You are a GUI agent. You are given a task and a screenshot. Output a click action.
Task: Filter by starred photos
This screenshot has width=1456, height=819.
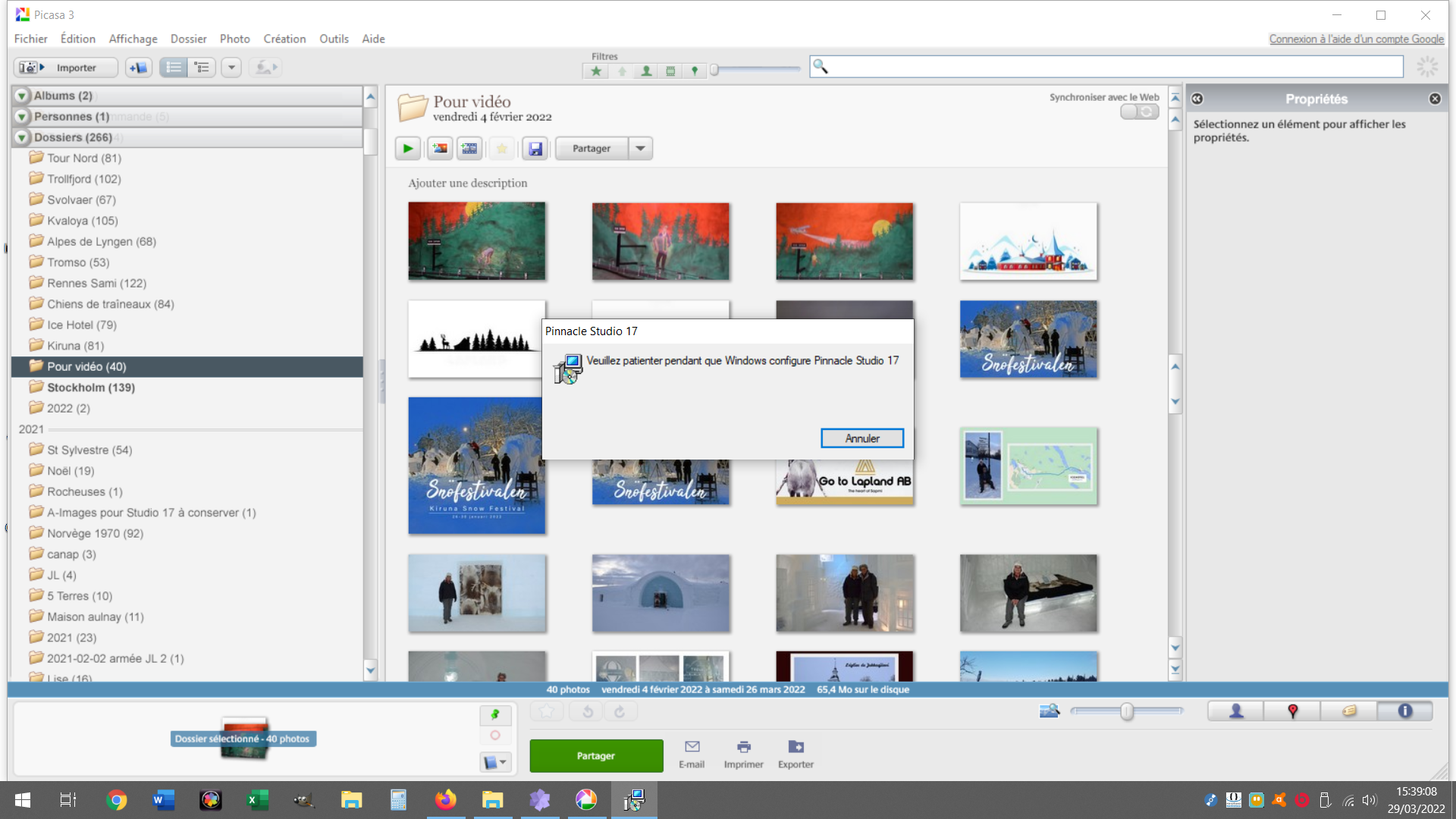click(596, 71)
